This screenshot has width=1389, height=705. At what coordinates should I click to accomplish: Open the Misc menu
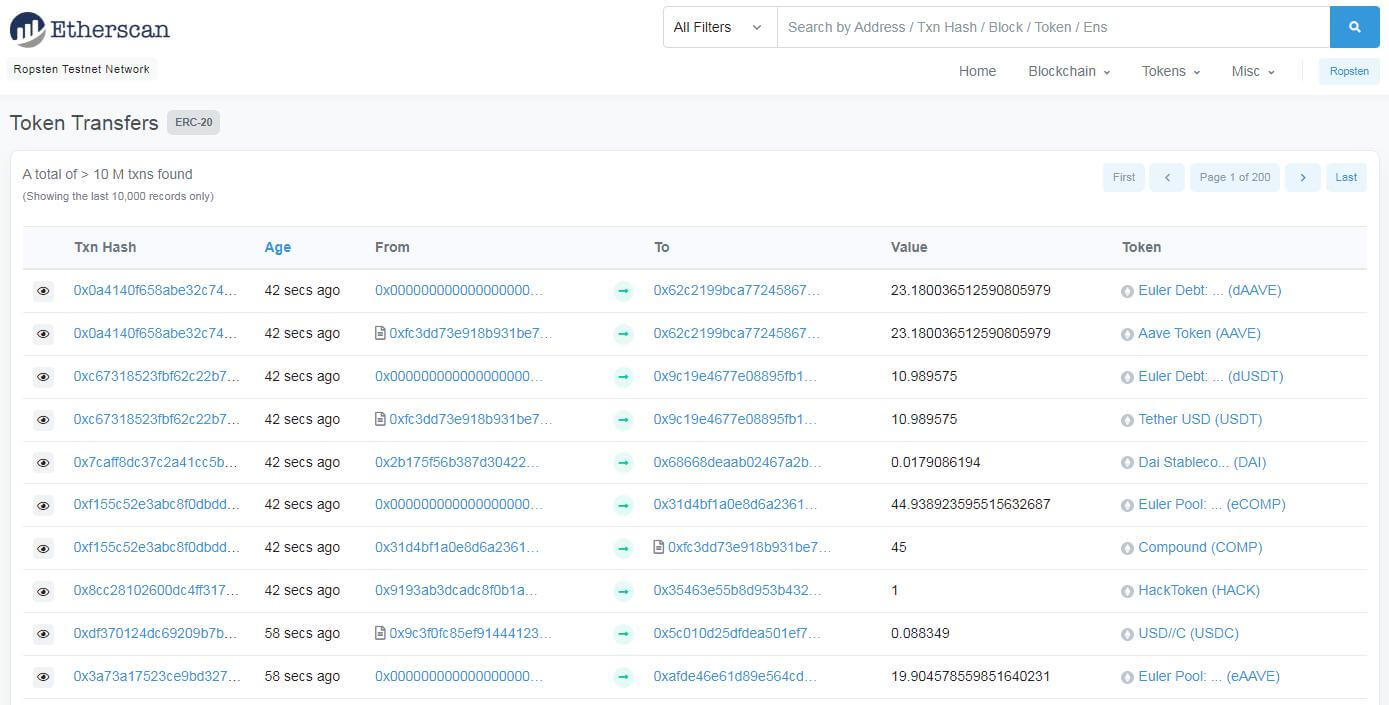1252,71
